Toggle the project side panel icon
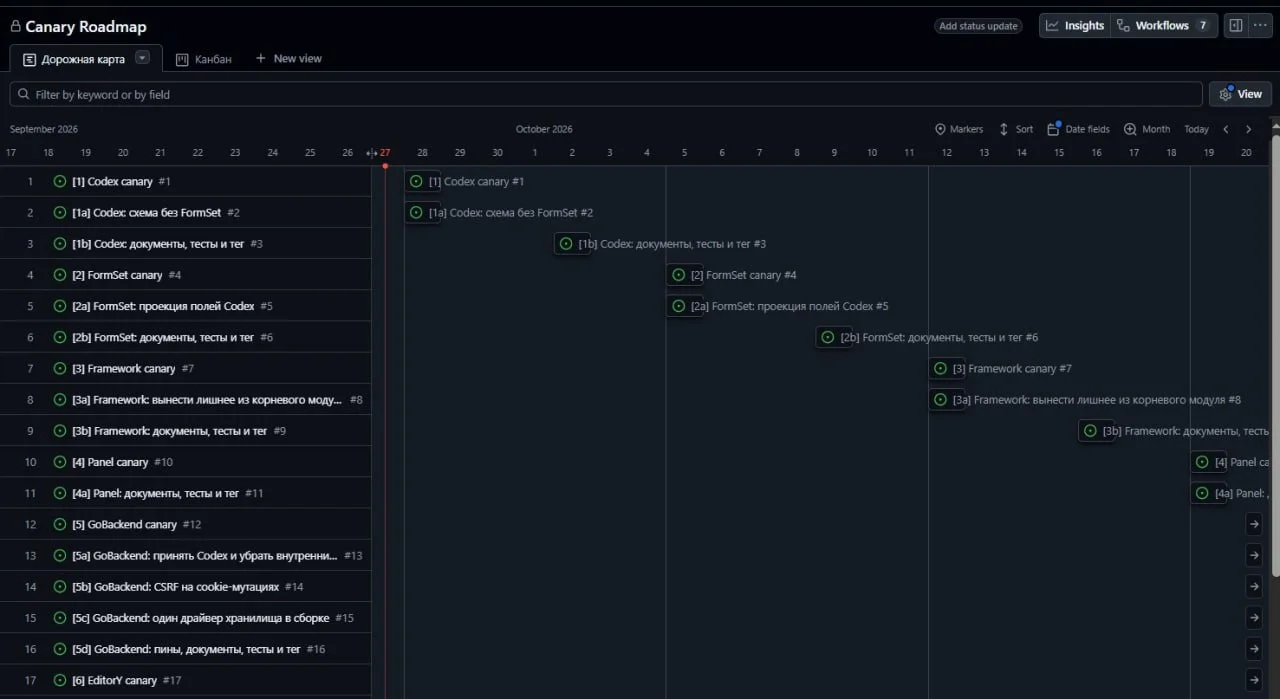The height and width of the screenshot is (699, 1280). 1236,26
